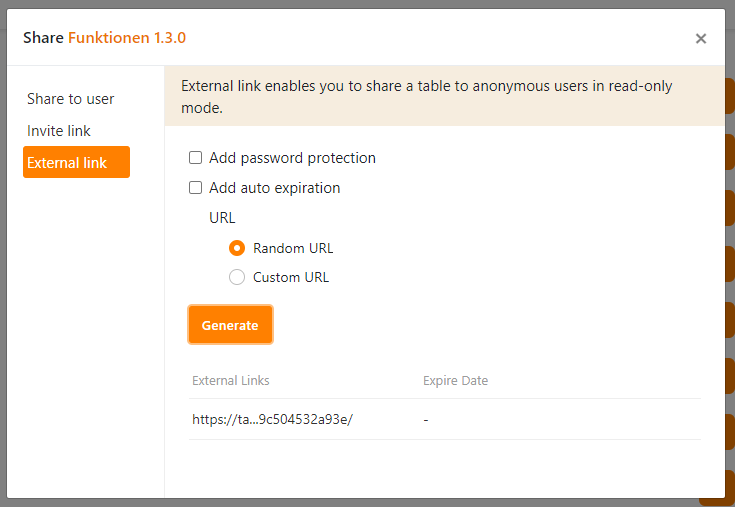Click the Expire Date dash value
The image size is (735, 507).
click(426, 420)
